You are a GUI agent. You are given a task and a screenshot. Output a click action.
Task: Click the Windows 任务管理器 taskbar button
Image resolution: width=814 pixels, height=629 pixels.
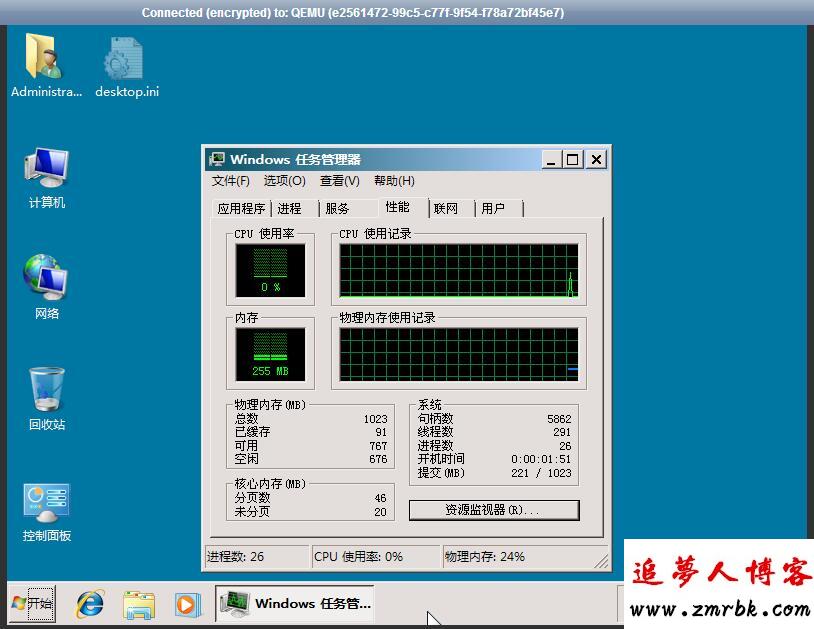tap(294, 604)
